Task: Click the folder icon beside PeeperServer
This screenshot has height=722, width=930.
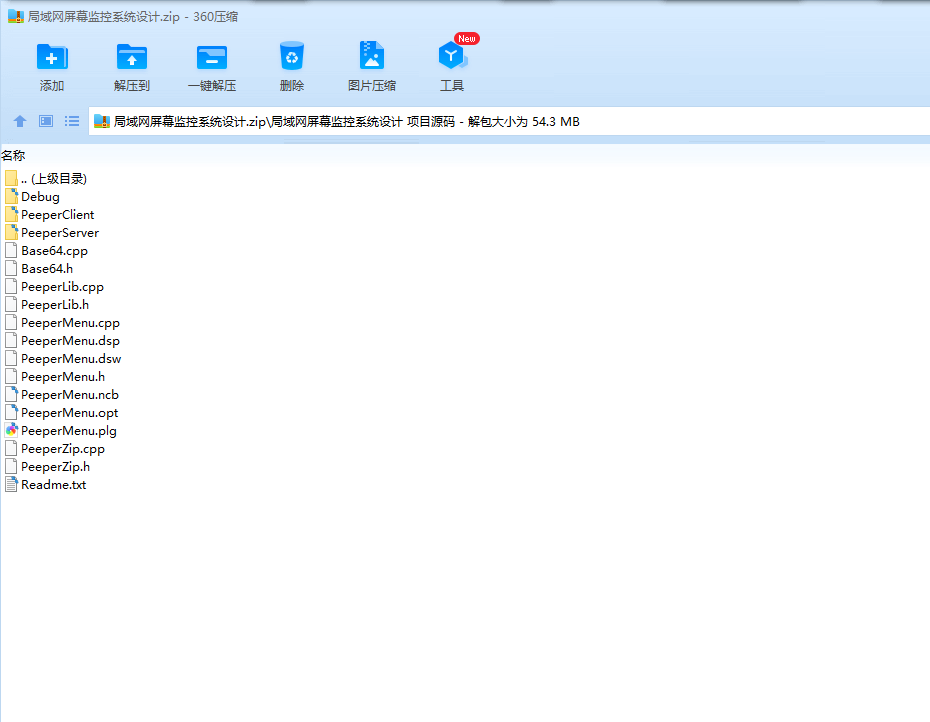Action: click(11, 232)
